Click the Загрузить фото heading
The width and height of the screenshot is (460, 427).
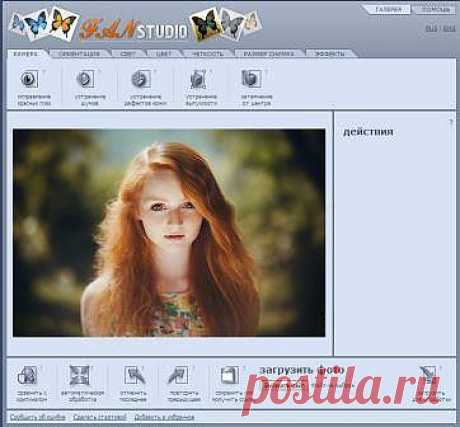(x=301, y=370)
